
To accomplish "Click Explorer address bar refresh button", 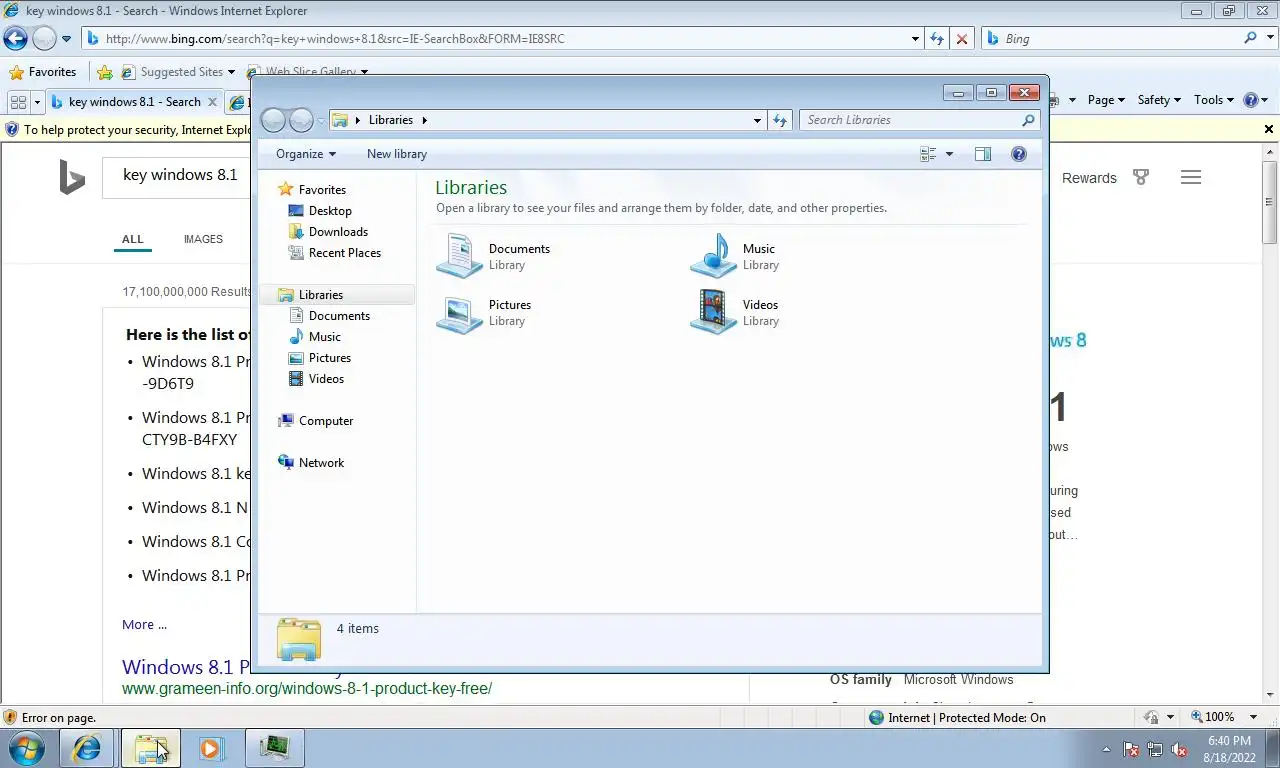I will click(x=780, y=120).
